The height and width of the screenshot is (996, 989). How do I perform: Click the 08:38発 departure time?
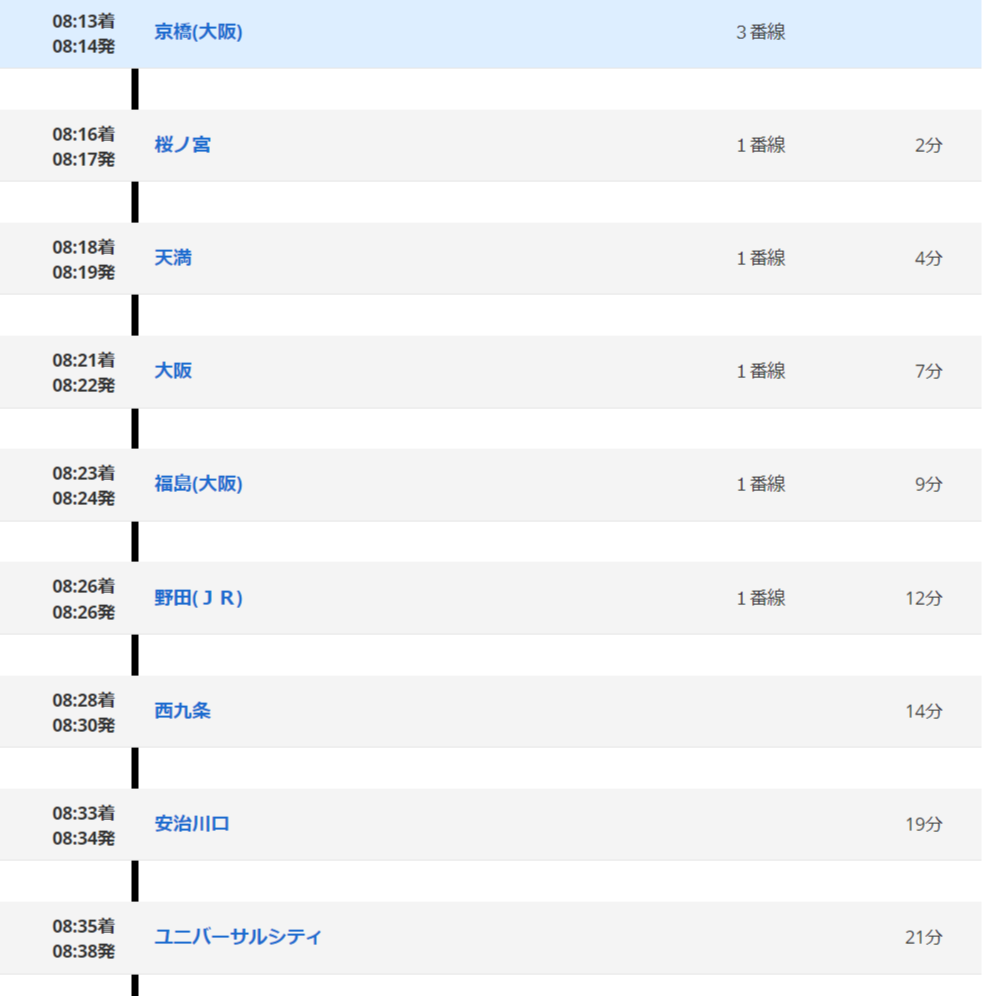tap(84, 951)
